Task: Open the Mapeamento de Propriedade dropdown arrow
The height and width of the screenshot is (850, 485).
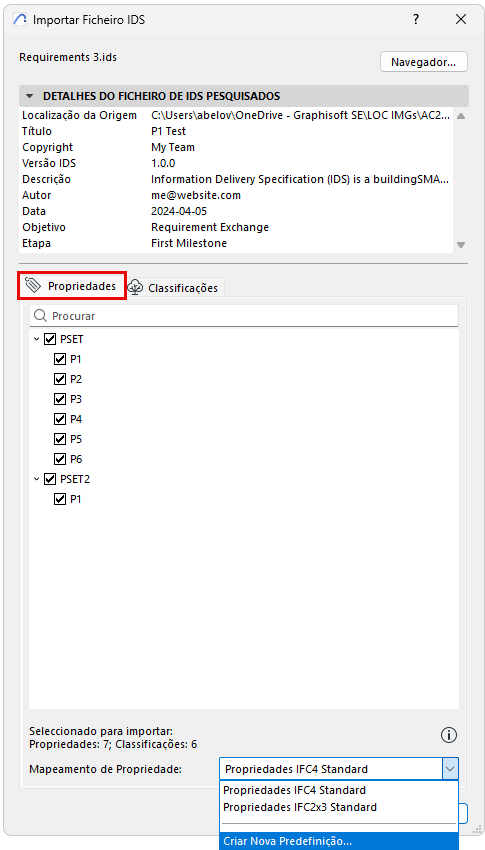Action: 450,769
